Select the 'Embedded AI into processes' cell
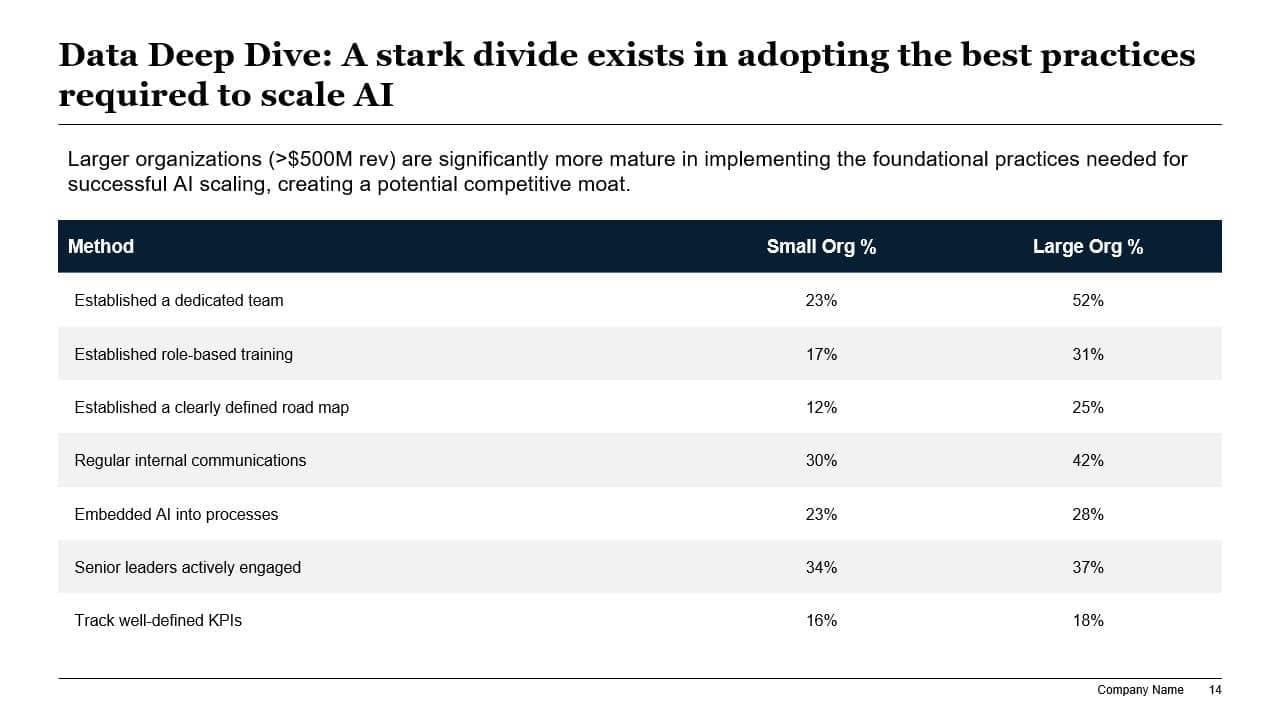The width and height of the screenshot is (1280, 720). (176, 514)
